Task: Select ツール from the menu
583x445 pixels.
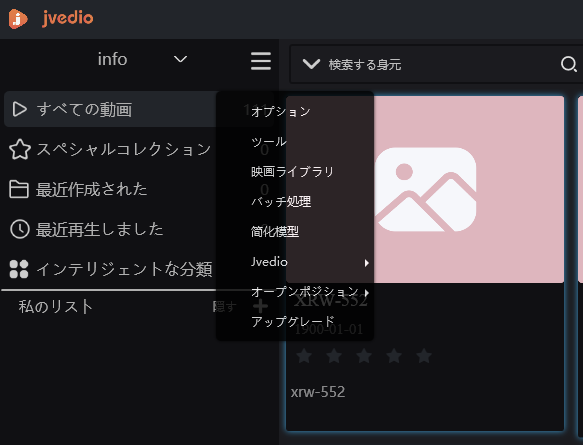Action: (295, 142)
